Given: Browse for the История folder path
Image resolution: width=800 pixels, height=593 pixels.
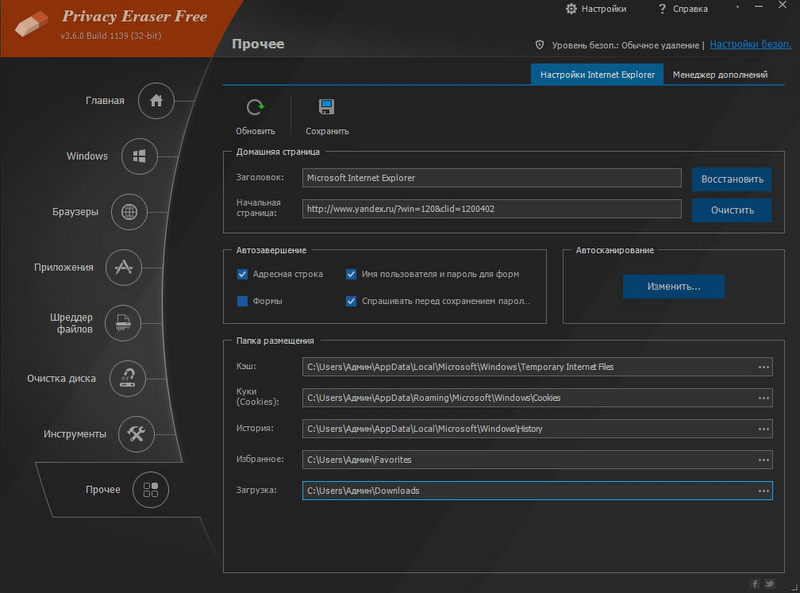Looking at the screenshot, I should click(763, 429).
